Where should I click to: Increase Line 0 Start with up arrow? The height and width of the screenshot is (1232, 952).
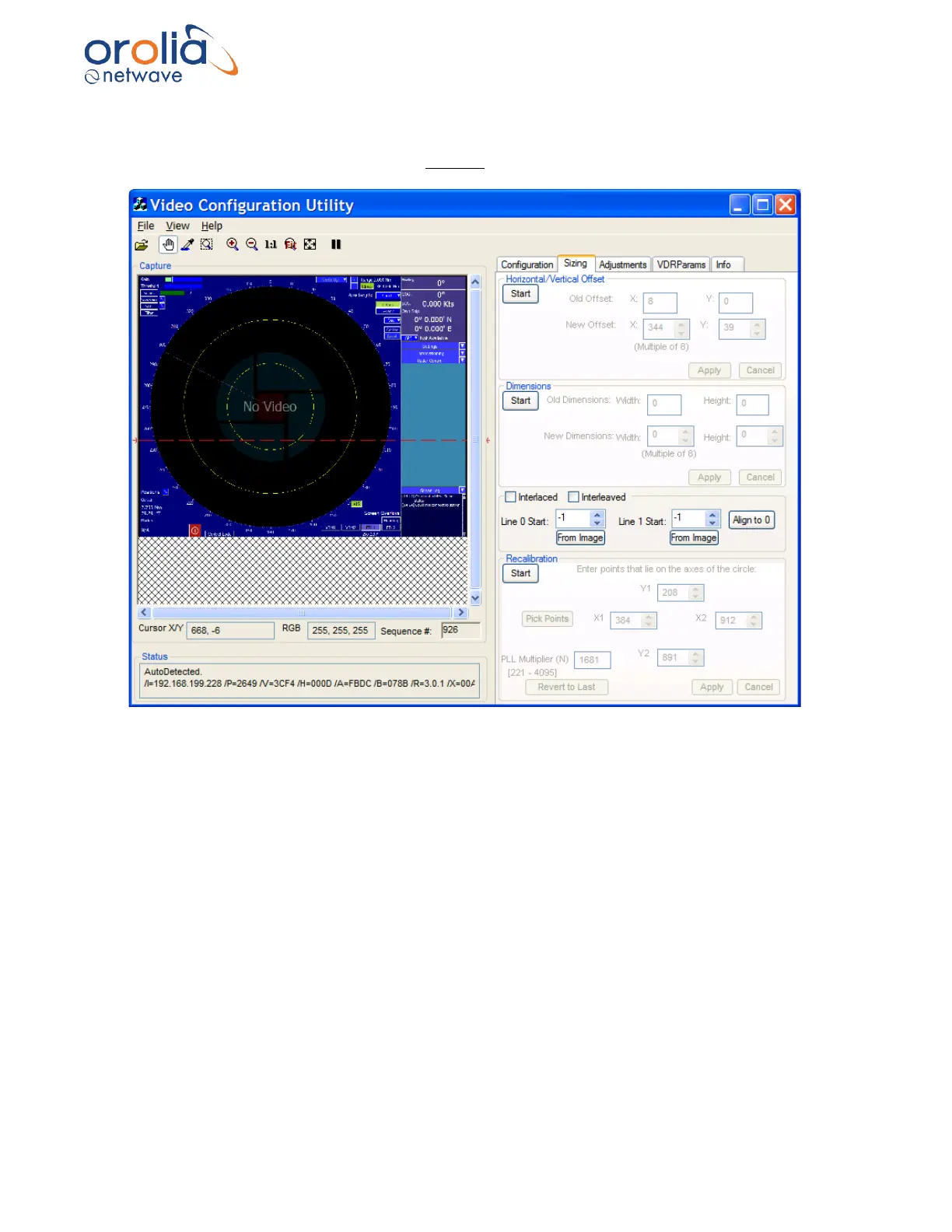click(597, 515)
